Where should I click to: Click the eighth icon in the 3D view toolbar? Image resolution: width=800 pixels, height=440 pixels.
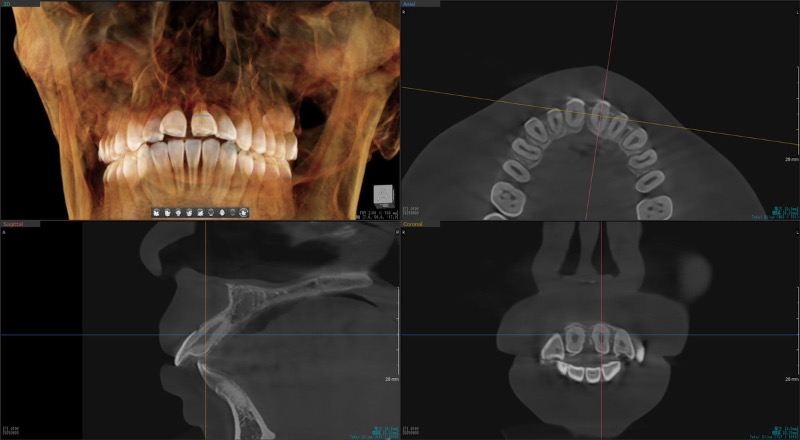coord(233,212)
